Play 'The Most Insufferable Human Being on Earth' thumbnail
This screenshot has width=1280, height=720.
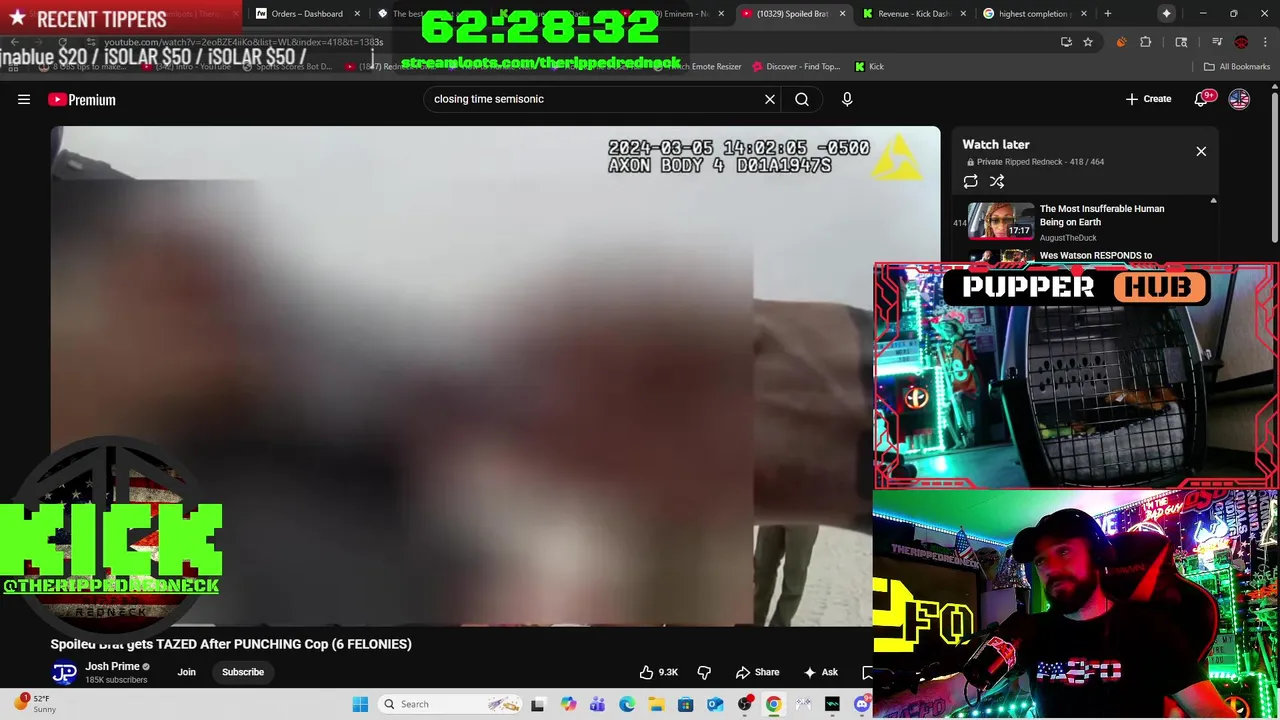pos(1000,221)
